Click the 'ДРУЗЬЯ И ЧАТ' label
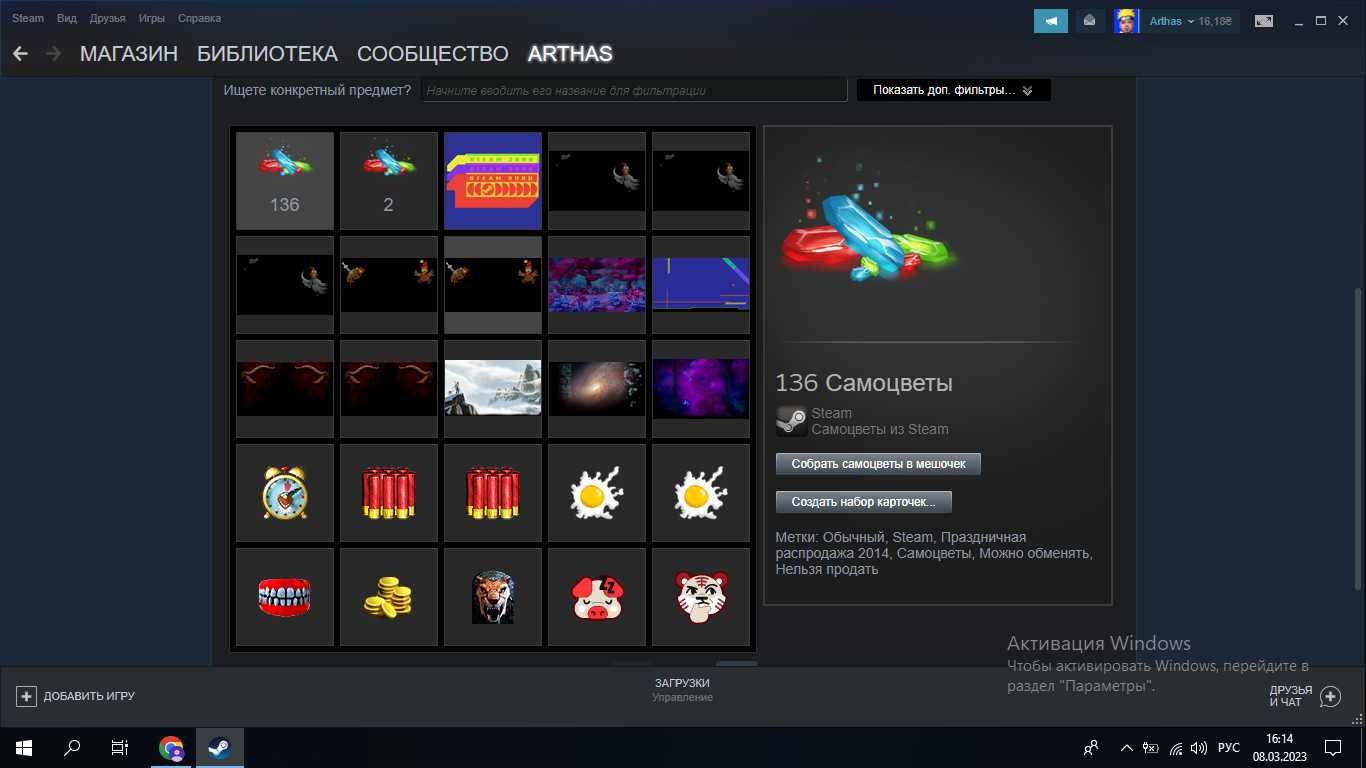 click(1291, 696)
